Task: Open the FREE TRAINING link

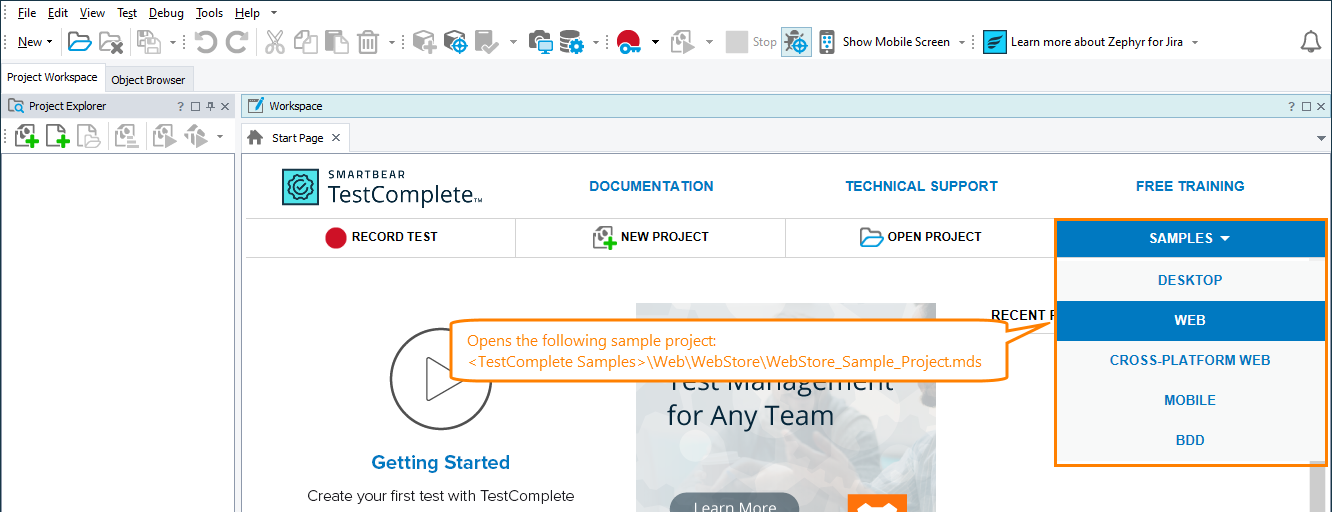Action: [1190, 186]
